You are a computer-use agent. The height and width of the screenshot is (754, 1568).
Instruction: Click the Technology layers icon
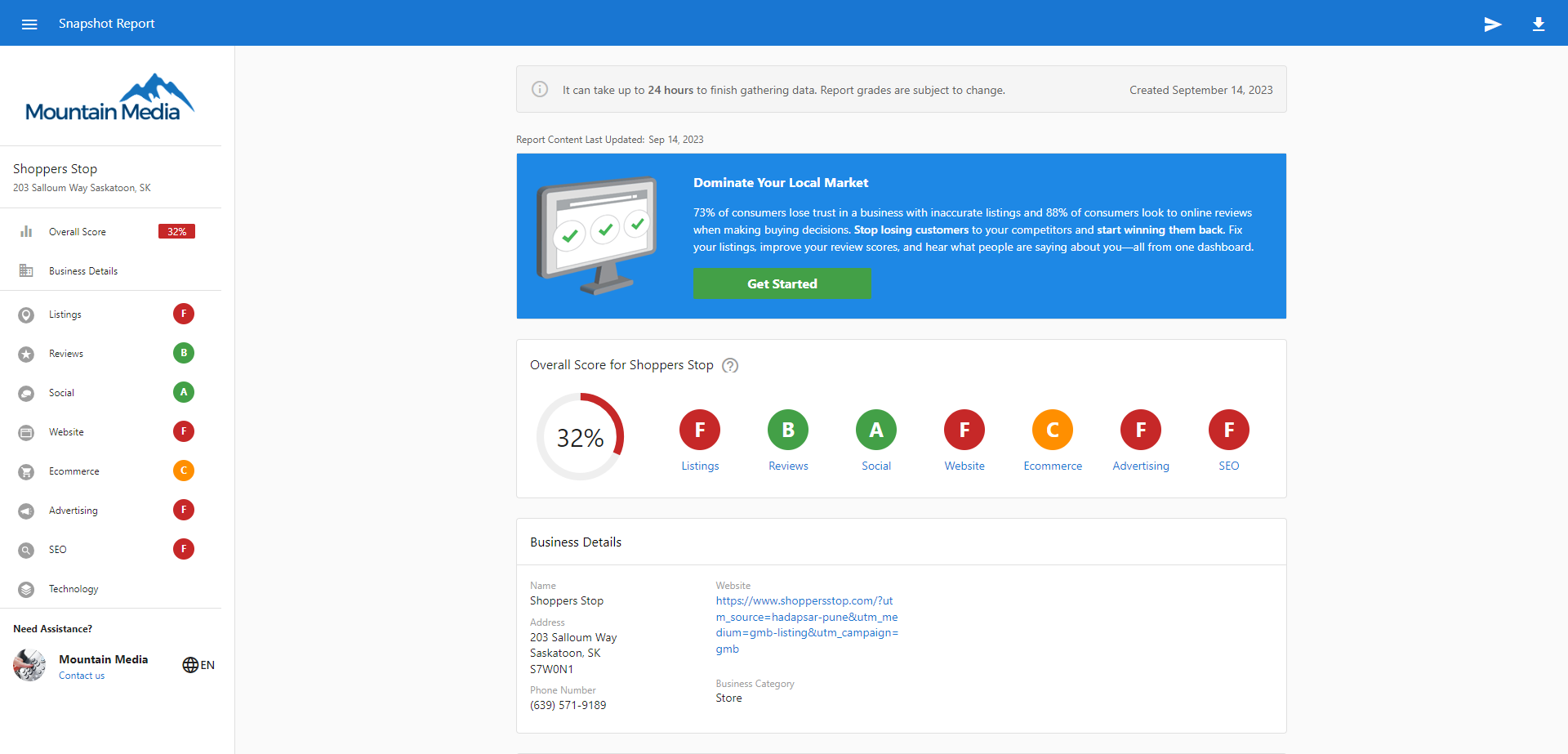(26, 589)
